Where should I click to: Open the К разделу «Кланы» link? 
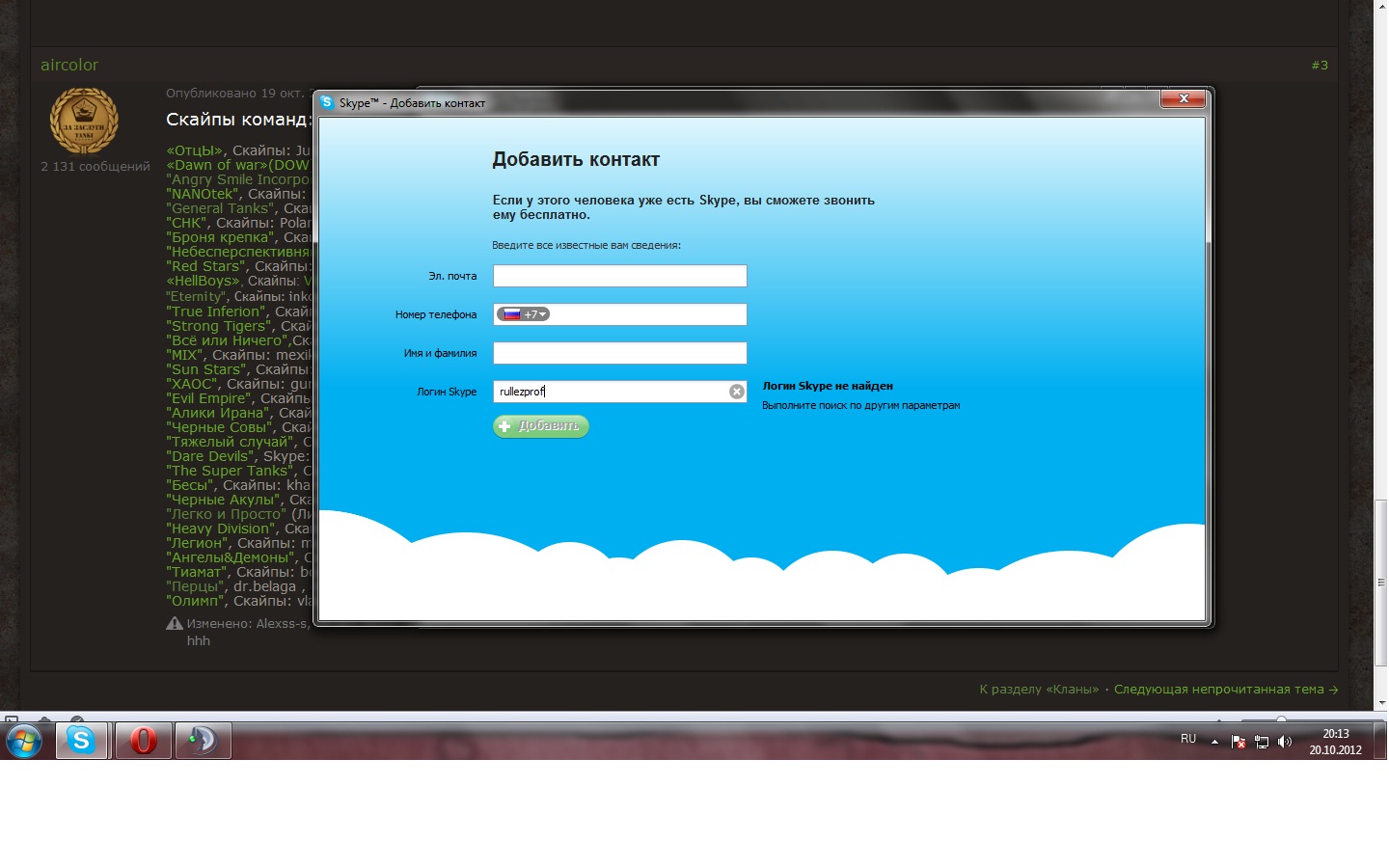pyautogui.click(x=1039, y=690)
